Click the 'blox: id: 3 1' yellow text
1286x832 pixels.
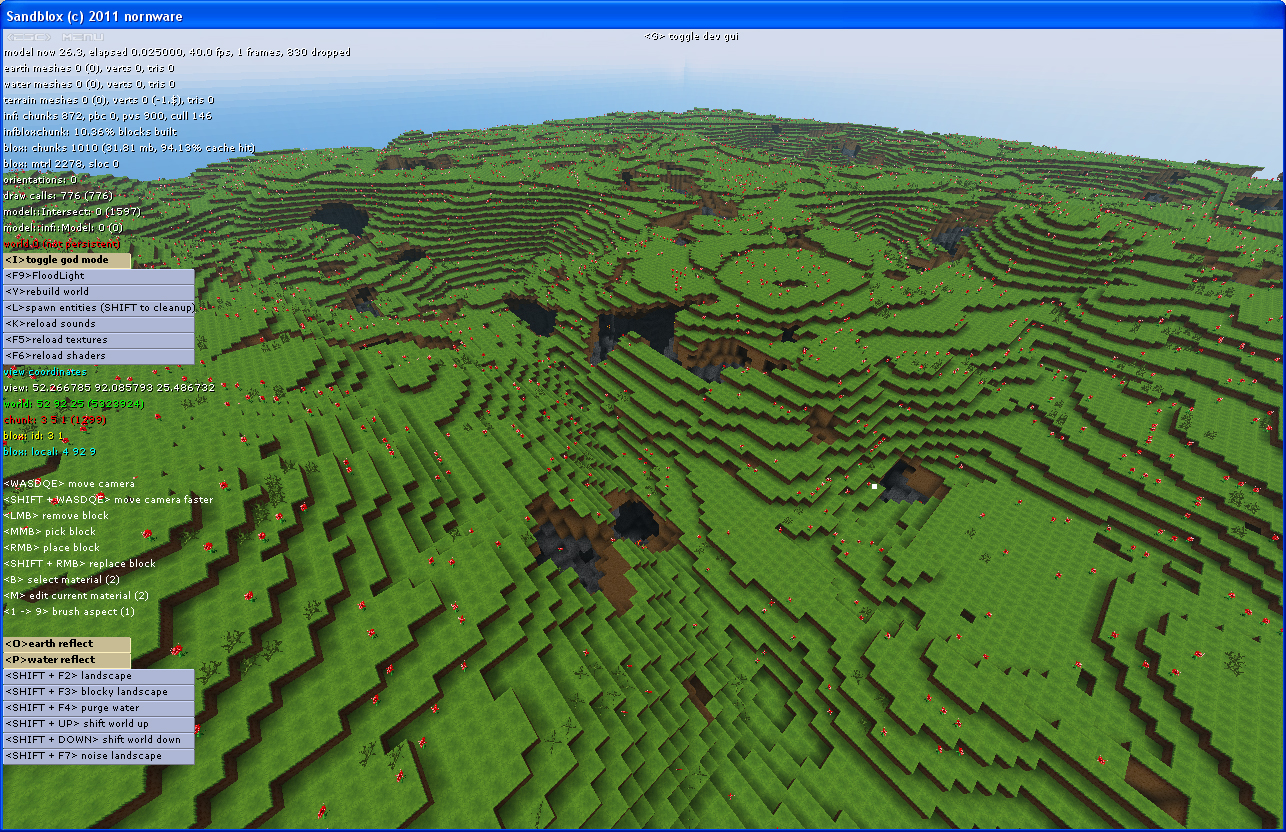tap(34, 436)
